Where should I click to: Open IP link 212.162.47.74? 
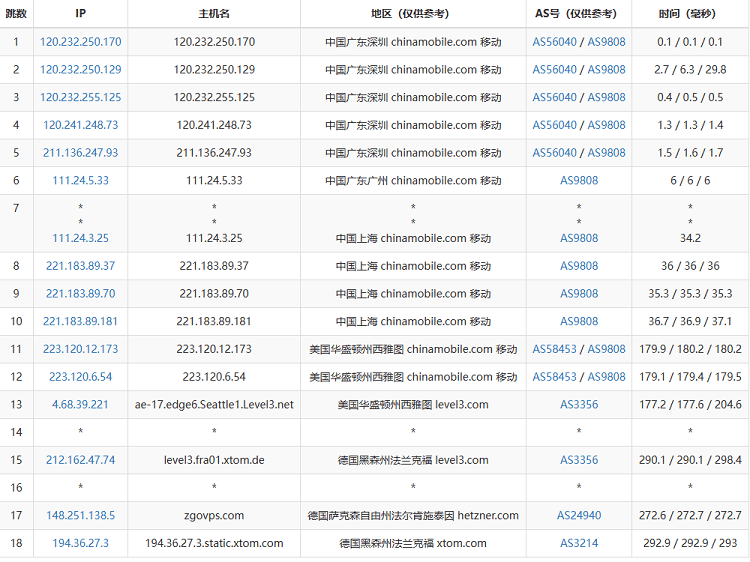[80, 460]
